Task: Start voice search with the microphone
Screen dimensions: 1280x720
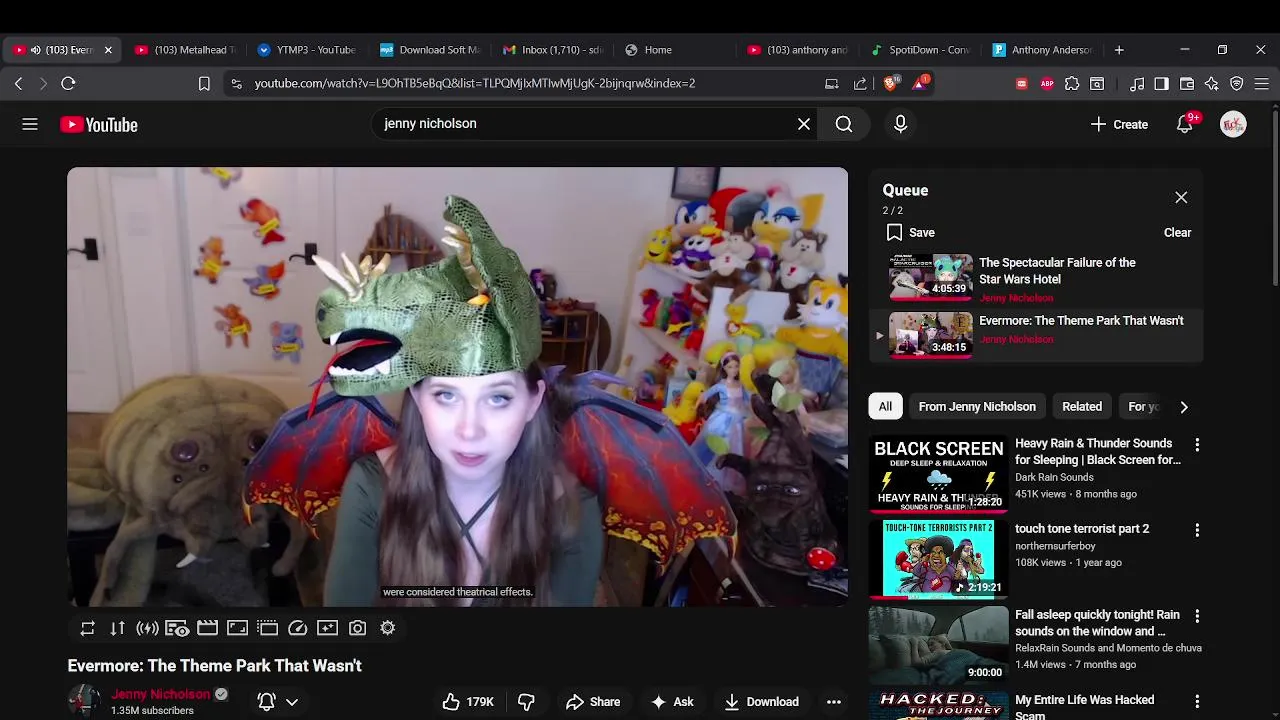Action: click(x=900, y=124)
